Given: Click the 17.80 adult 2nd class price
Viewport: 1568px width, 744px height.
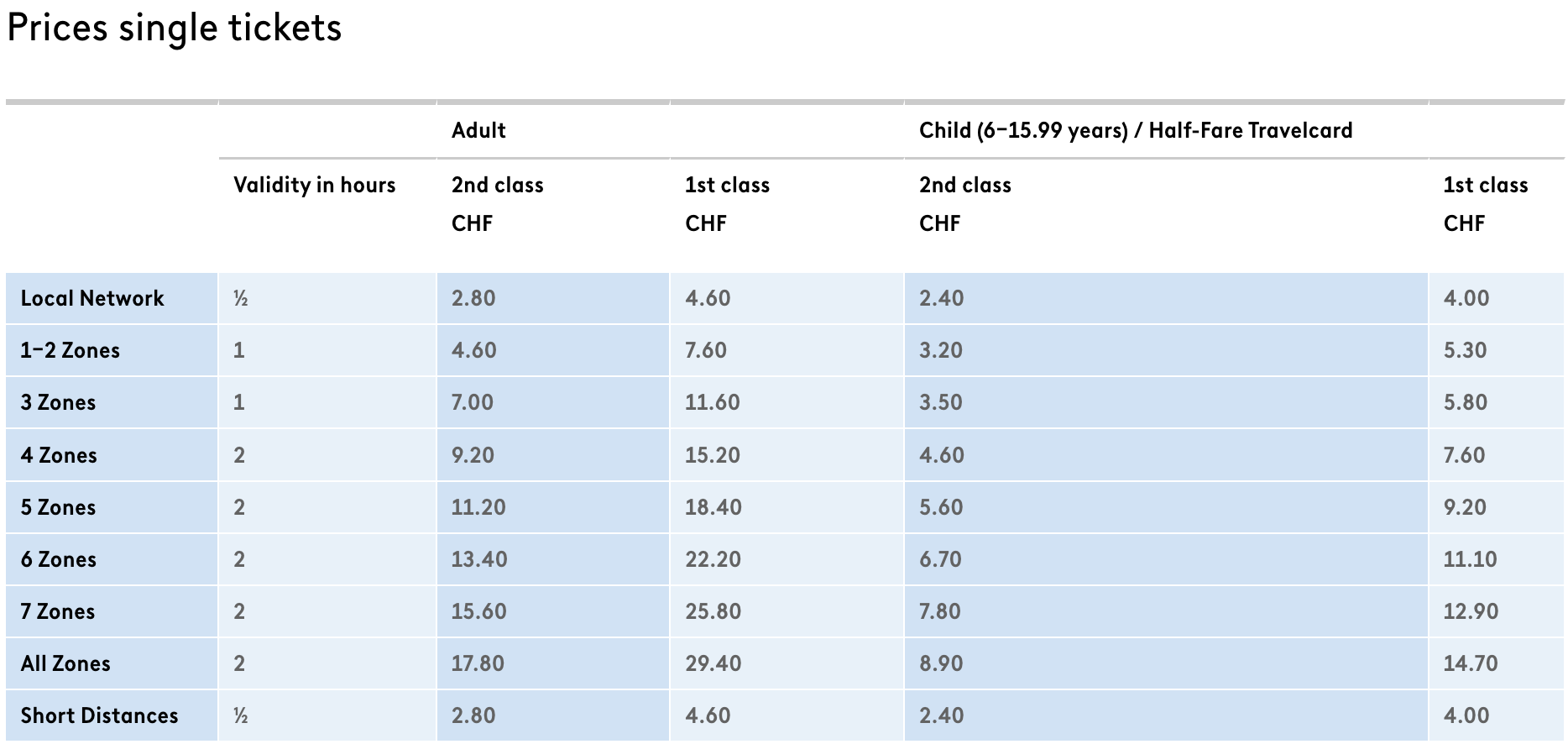Looking at the screenshot, I should click(478, 663).
